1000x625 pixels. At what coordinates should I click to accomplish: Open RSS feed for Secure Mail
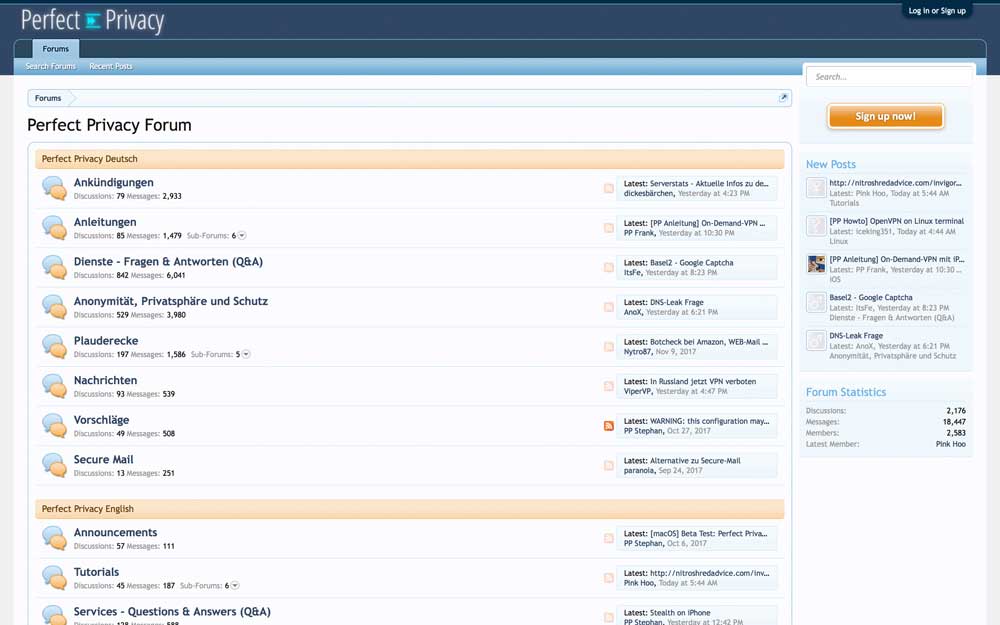click(x=608, y=465)
